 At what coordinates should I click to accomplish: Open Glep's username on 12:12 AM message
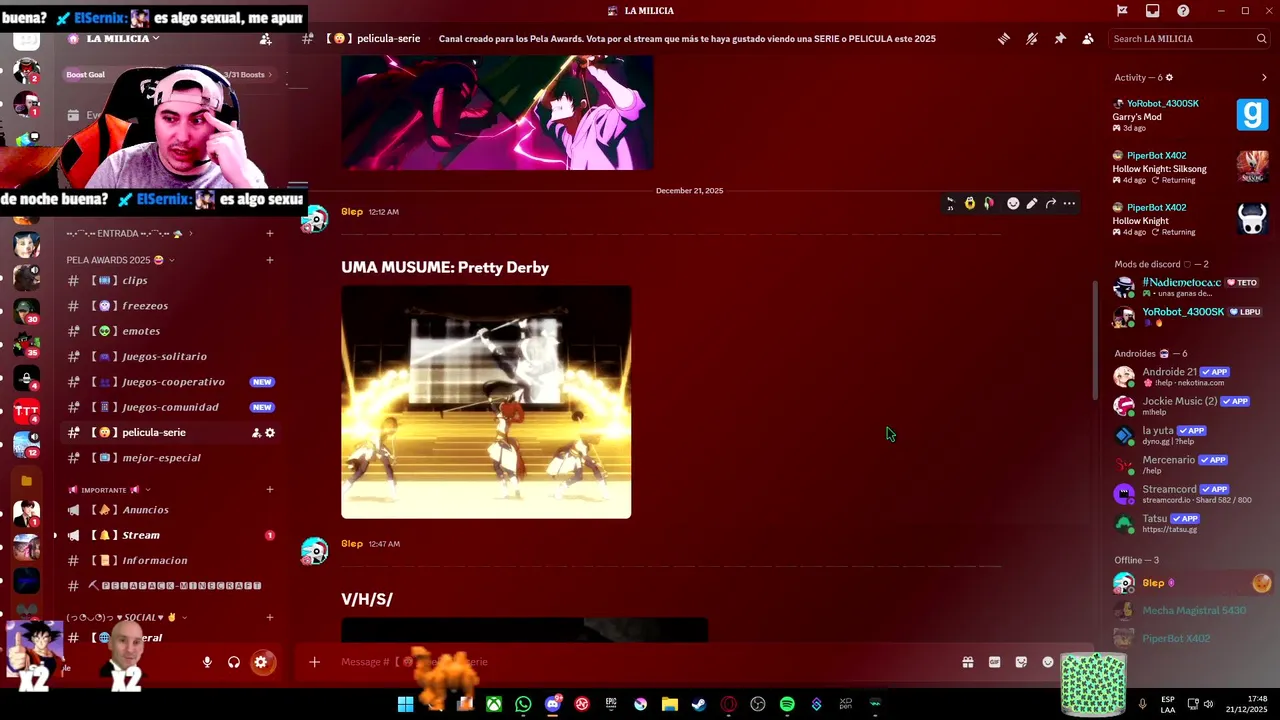(352, 212)
